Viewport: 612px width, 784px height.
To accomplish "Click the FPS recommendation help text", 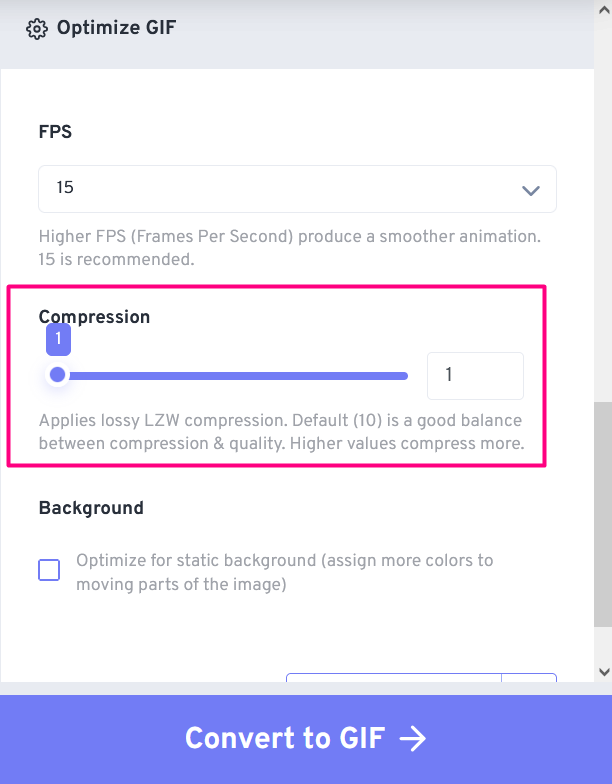I will pyautogui.click(x=289, y=248).
